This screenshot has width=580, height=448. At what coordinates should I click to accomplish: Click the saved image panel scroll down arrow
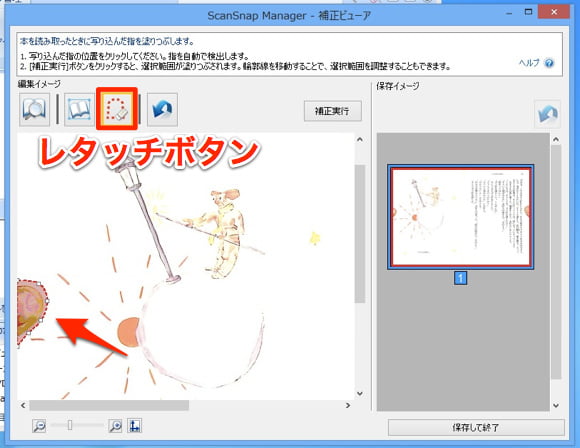pyautogui.click(x=556, y=405)
